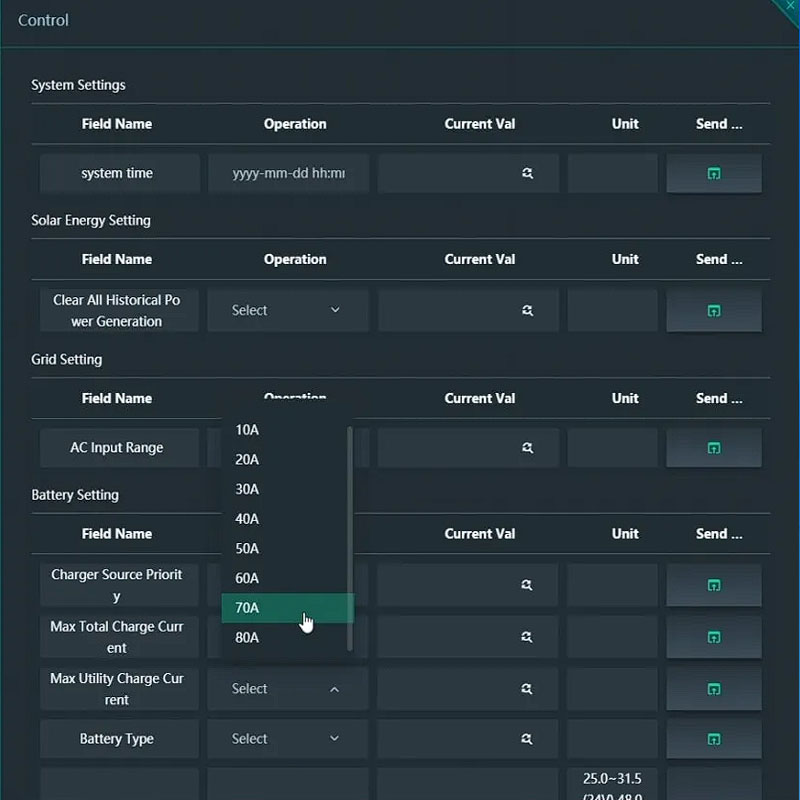Image resolution: width=800 pixels, height=800 pixels.
Task: Click the Battery Setting section heading
Action: [x=75, y=494]
